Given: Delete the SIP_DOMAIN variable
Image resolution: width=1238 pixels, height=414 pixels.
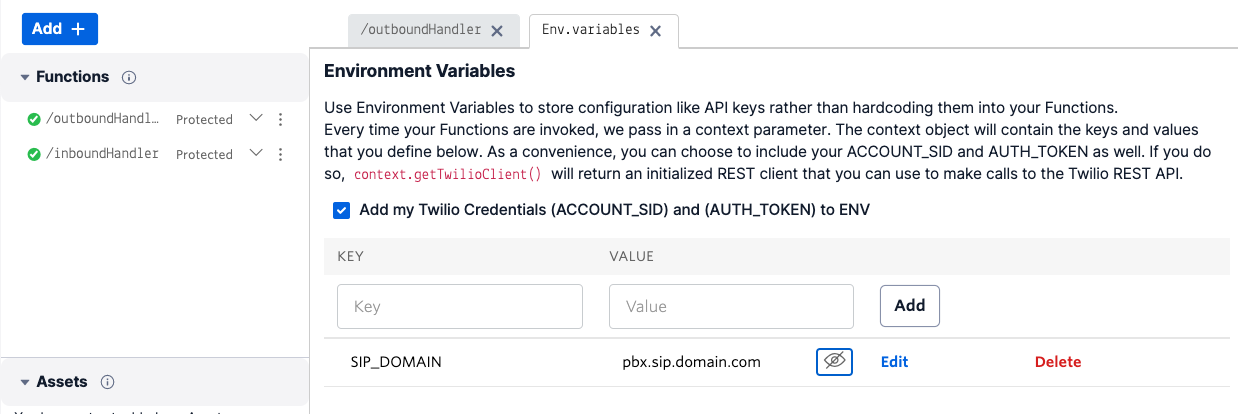Looking at the screenshot, I should (1057, 362).
